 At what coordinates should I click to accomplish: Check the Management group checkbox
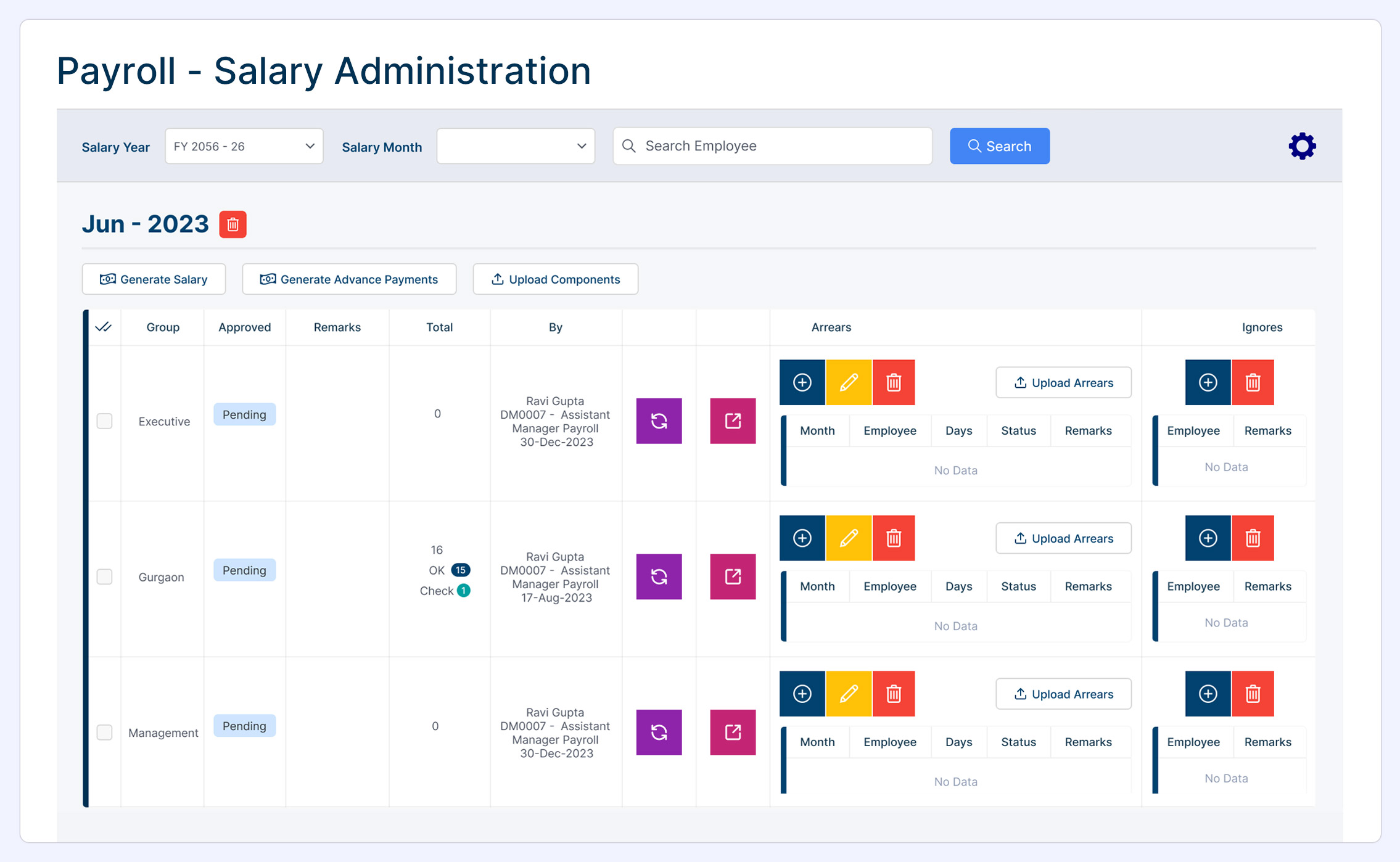104,733
